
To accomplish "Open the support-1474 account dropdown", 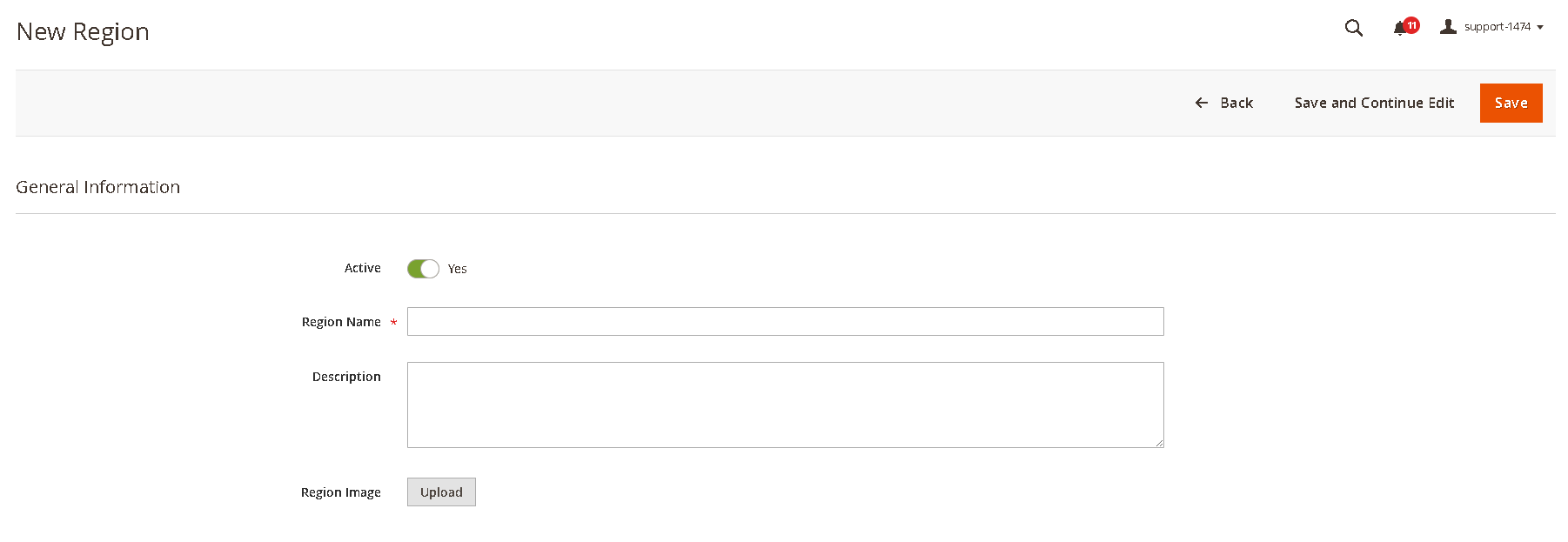I will [x=1497, y=27].
